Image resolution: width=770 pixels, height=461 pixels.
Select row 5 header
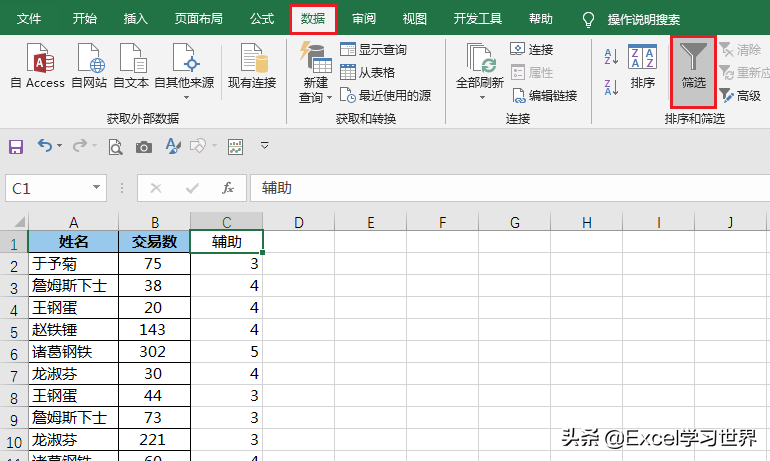pos(14,331)
